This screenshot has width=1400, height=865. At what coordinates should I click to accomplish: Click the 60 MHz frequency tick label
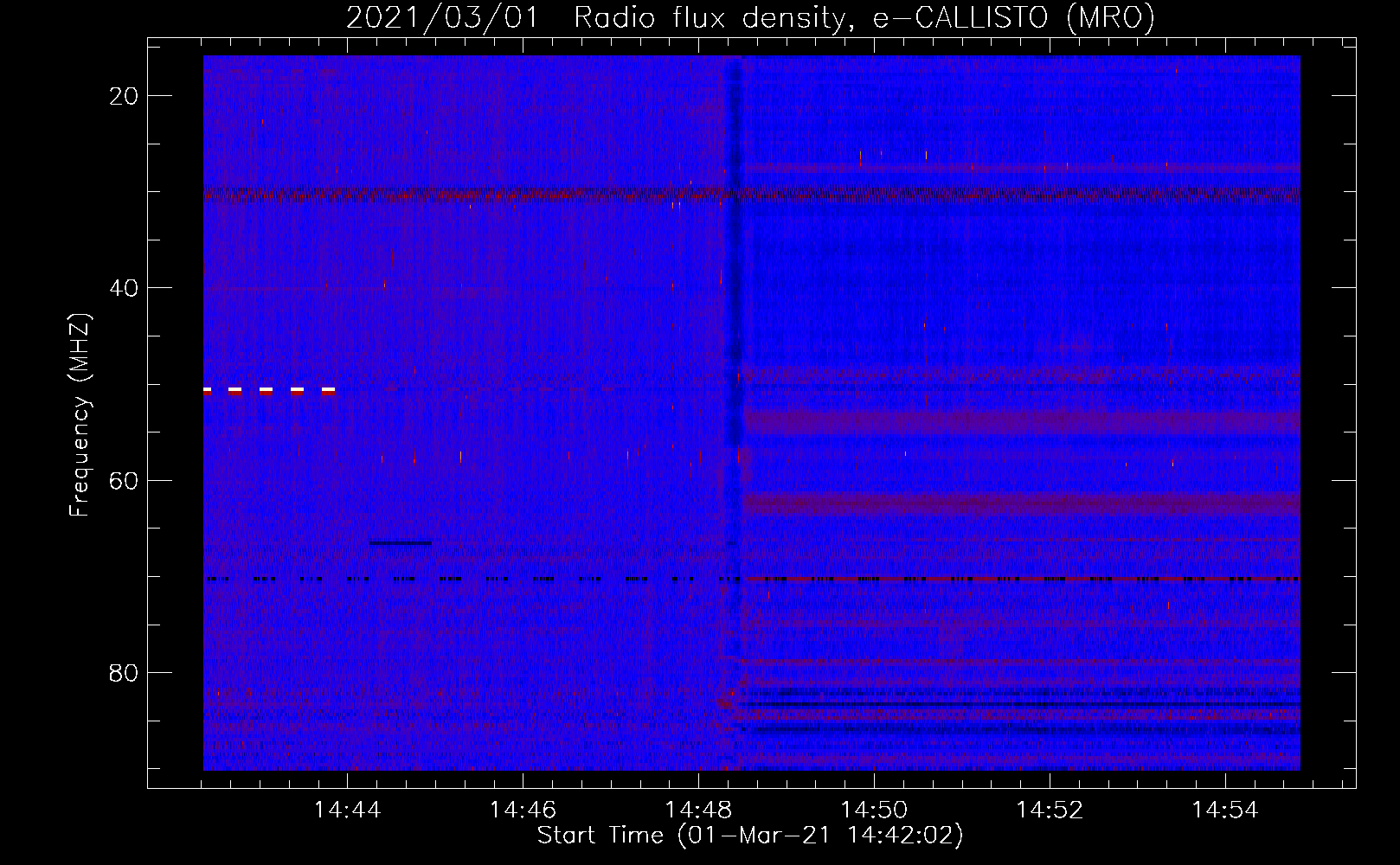coord(125,480)
